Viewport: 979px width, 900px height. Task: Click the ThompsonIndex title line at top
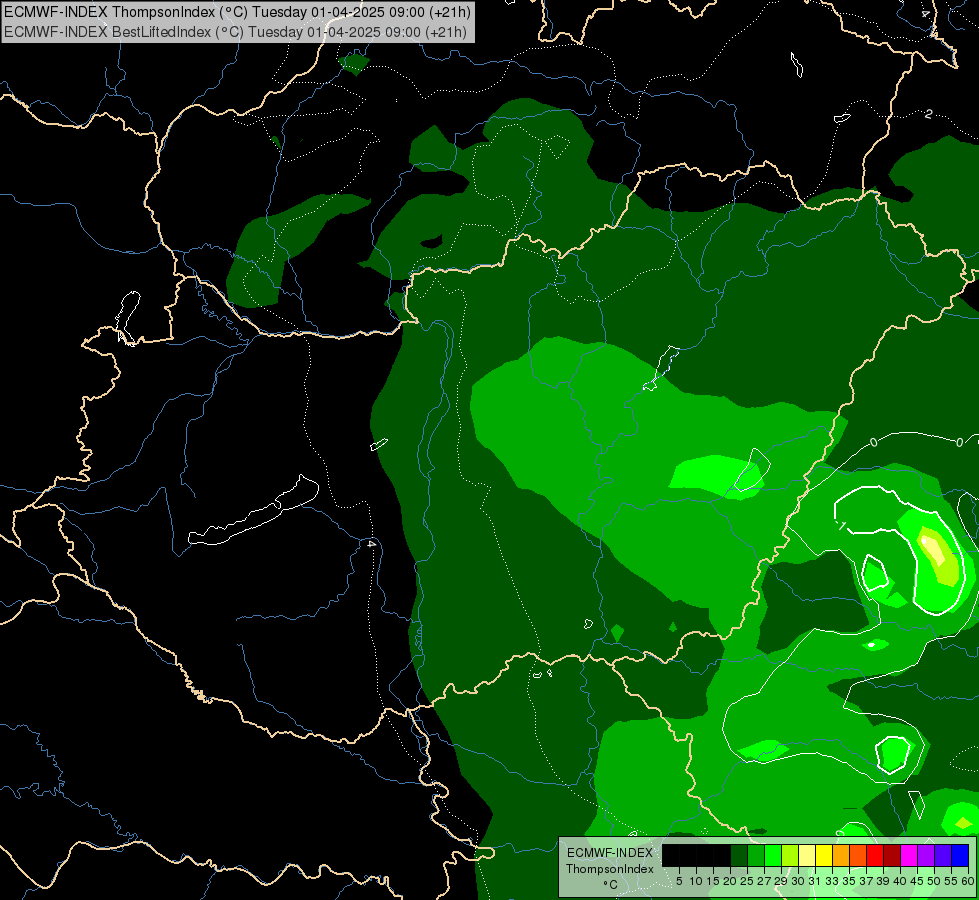click(x=237, y=11)
